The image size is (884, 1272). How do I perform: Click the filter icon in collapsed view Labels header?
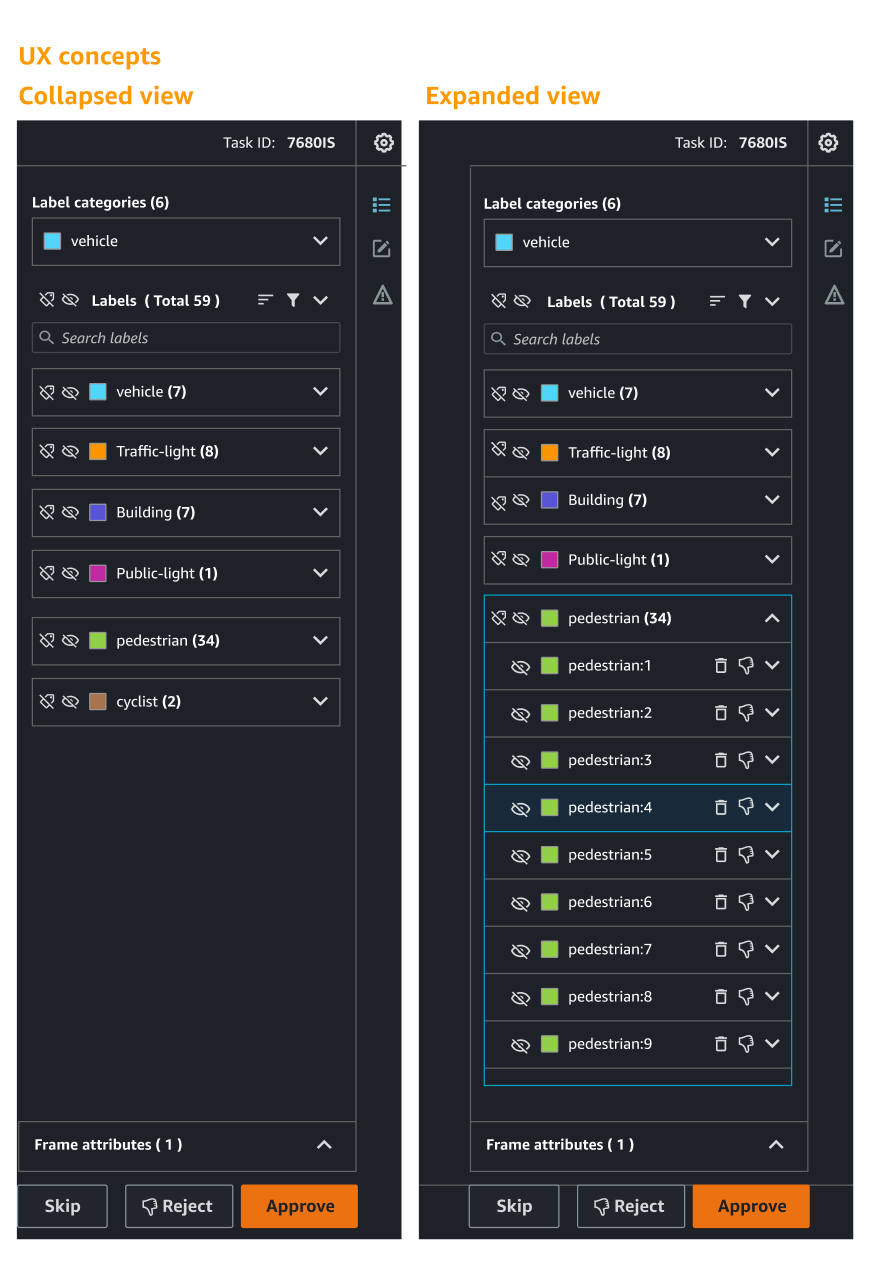[x=293, y=300]
